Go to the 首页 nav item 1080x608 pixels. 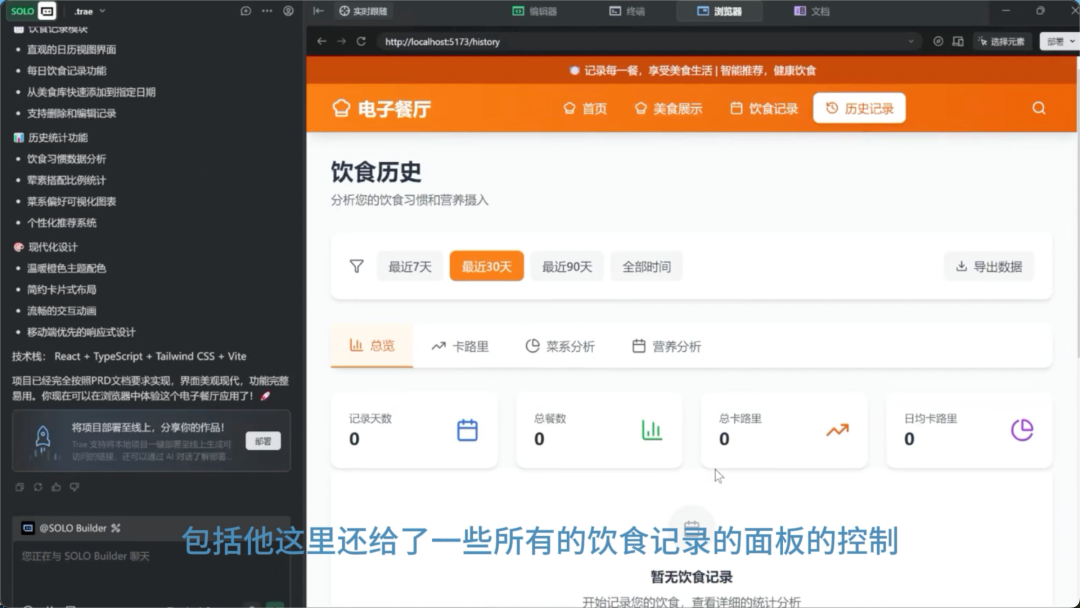click(x=585, y=108)
